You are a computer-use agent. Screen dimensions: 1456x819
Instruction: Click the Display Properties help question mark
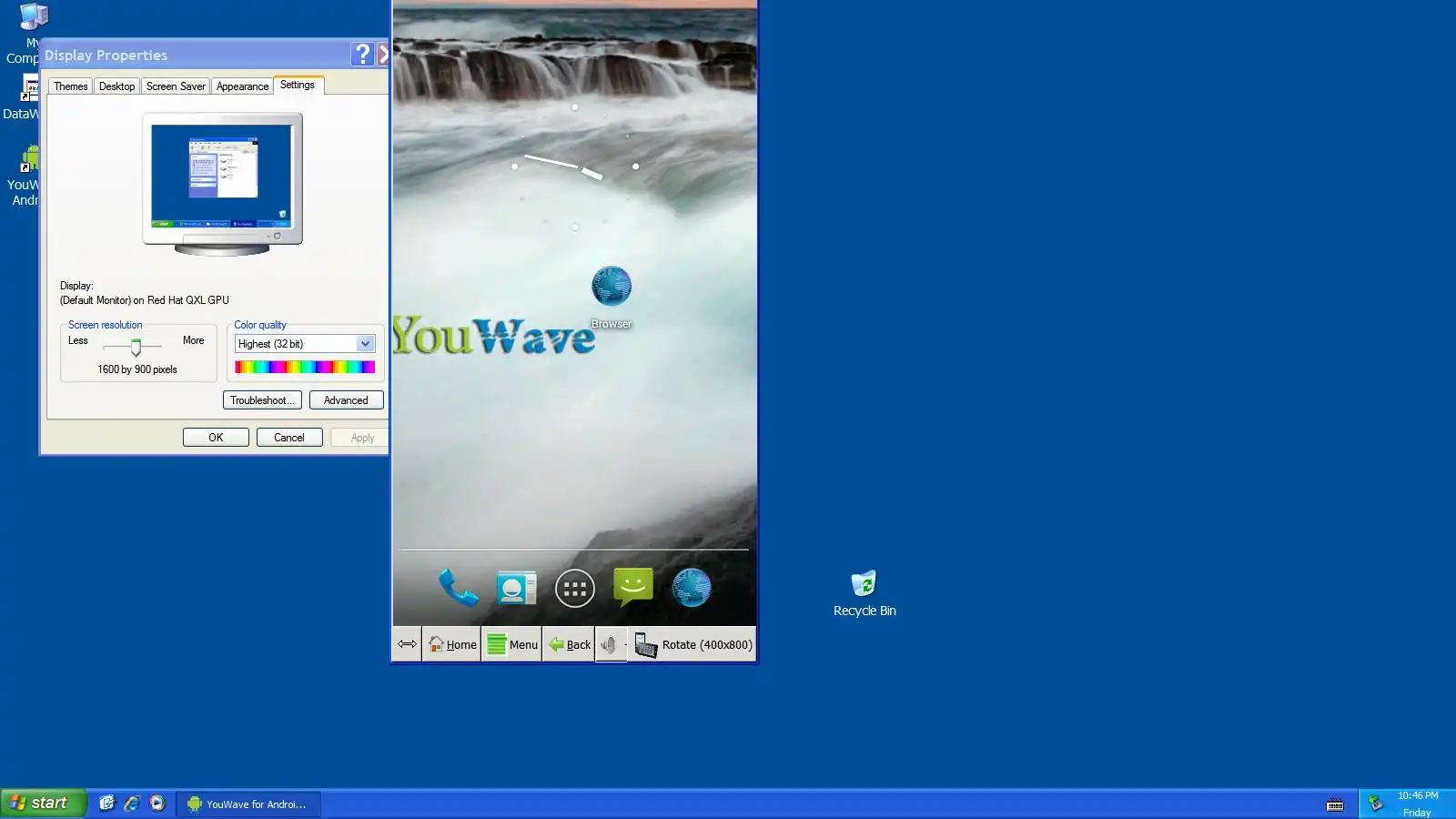pos(362,55)
